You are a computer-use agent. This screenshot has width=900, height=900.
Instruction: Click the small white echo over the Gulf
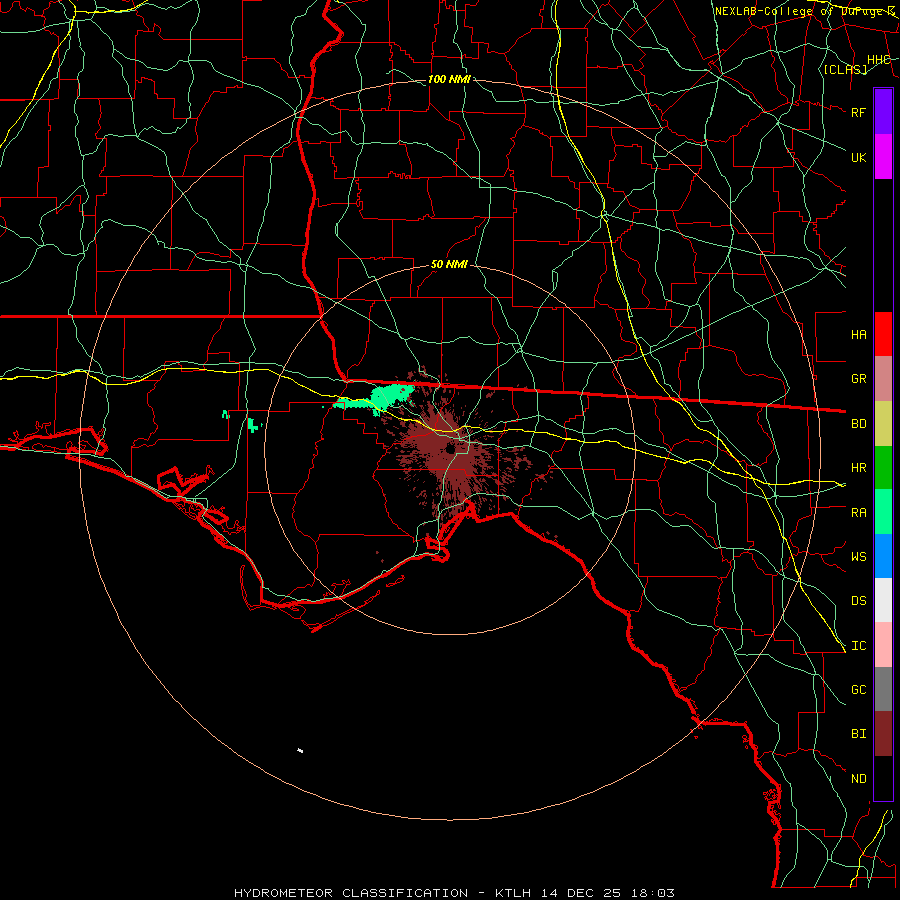(x=300, y=750)
